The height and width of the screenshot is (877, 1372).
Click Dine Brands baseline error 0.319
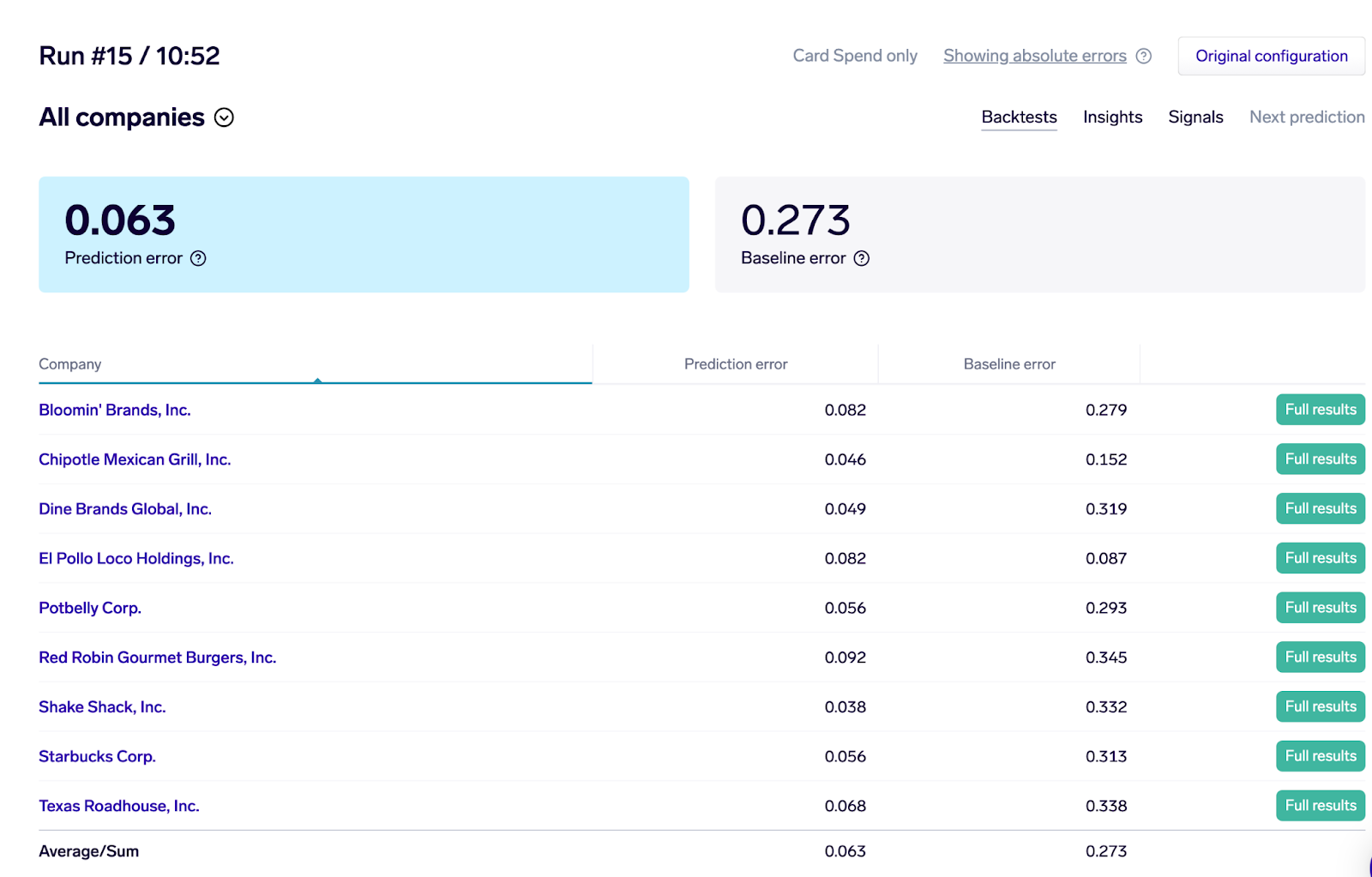pos(1106,509)
